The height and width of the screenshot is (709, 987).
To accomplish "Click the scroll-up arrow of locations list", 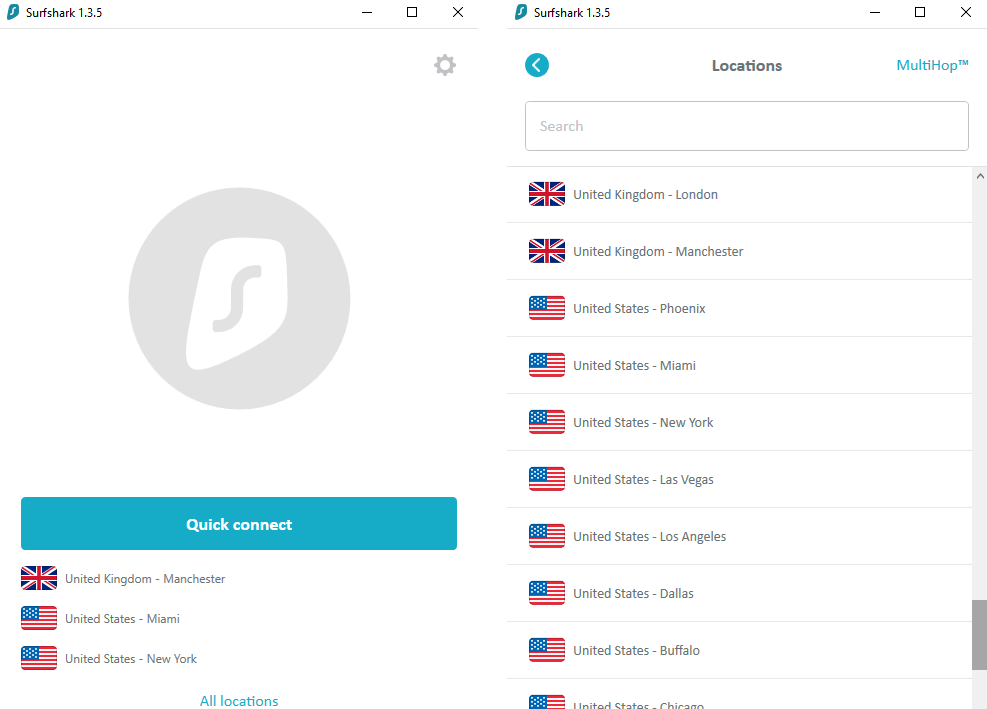I will (979, 176).
